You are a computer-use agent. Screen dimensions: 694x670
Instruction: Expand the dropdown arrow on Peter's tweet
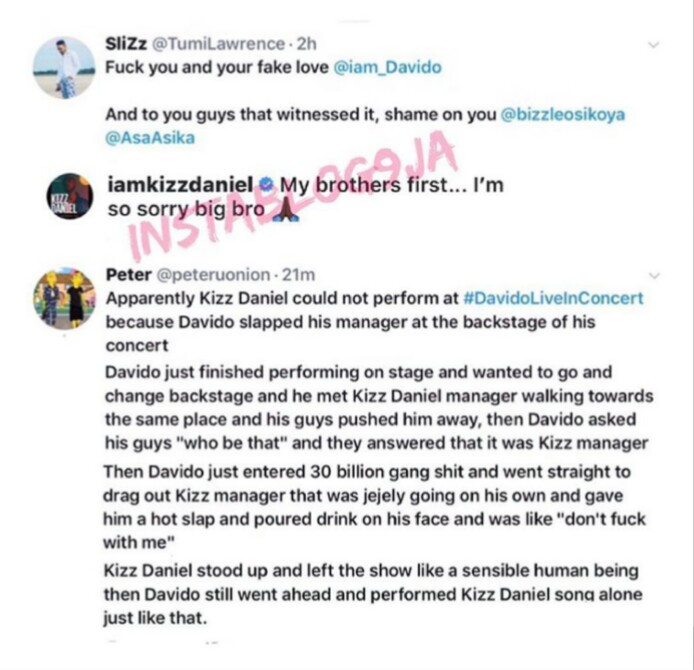click(x=654, y=276)
